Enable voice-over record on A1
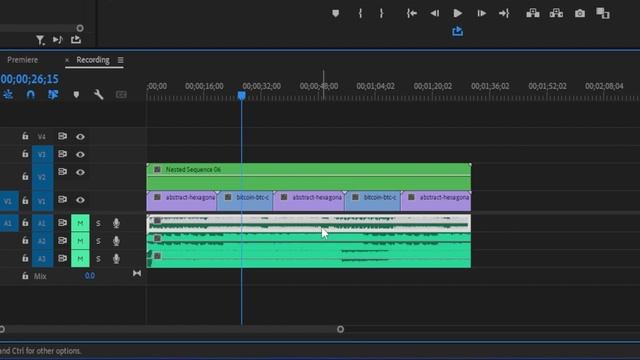 coord(116,223)
